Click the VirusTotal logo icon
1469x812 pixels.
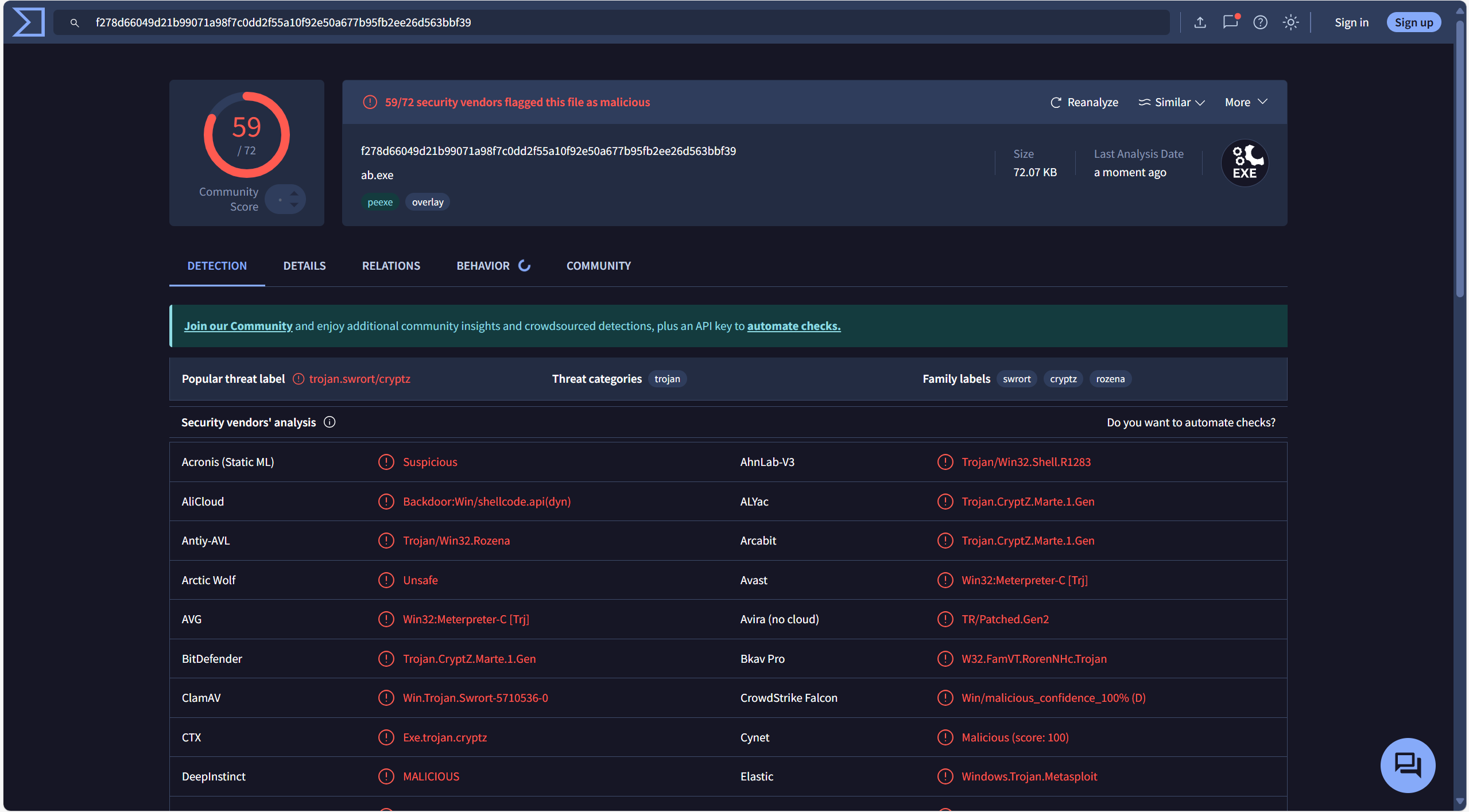28,22
